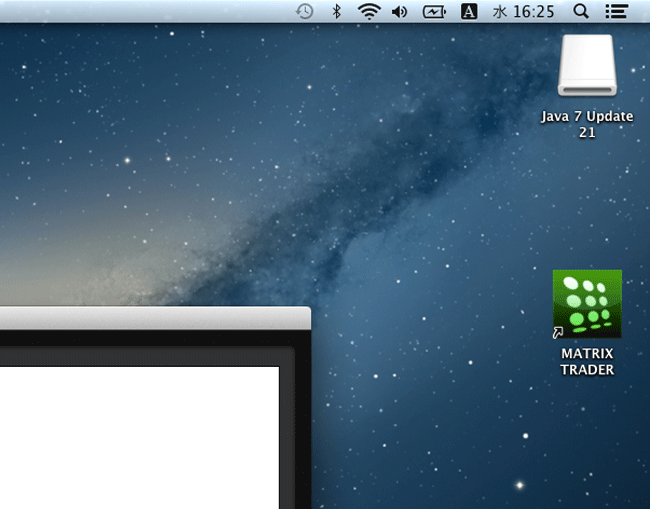Click the Java 7 Update 21 label
650x509 pixels.
pos(587,124)
